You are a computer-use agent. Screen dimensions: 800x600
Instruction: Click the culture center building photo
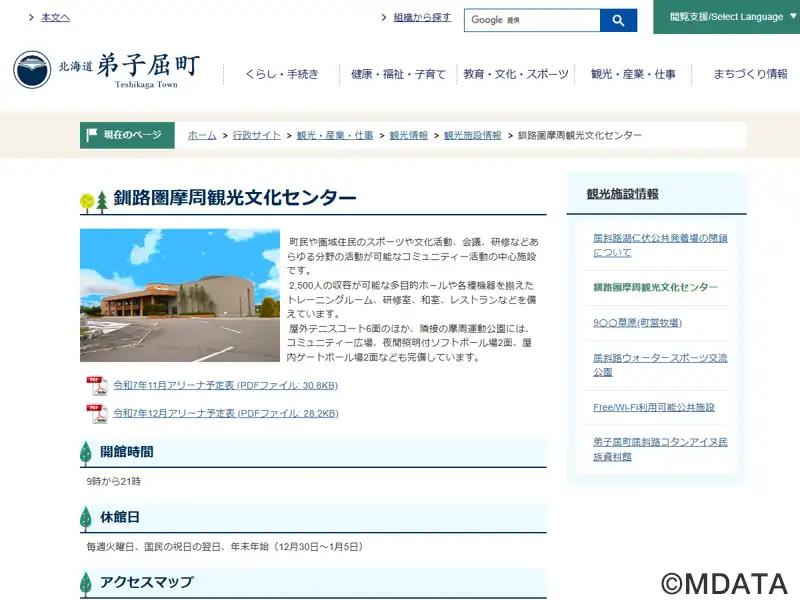pos(180,295)
